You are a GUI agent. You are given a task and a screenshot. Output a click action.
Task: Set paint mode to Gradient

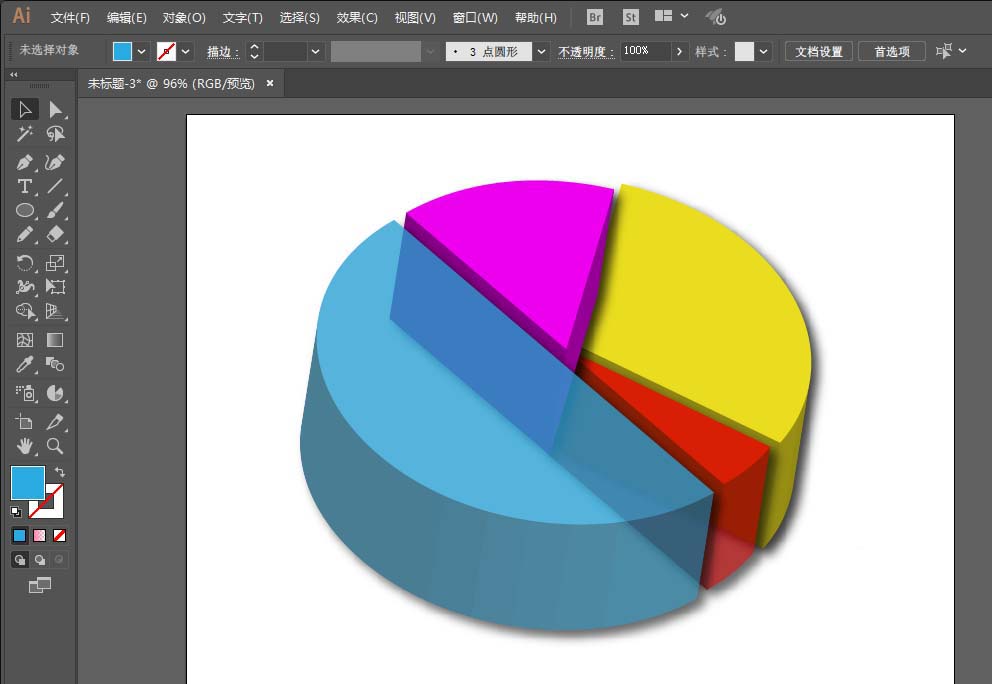click(x=39, y=536)
